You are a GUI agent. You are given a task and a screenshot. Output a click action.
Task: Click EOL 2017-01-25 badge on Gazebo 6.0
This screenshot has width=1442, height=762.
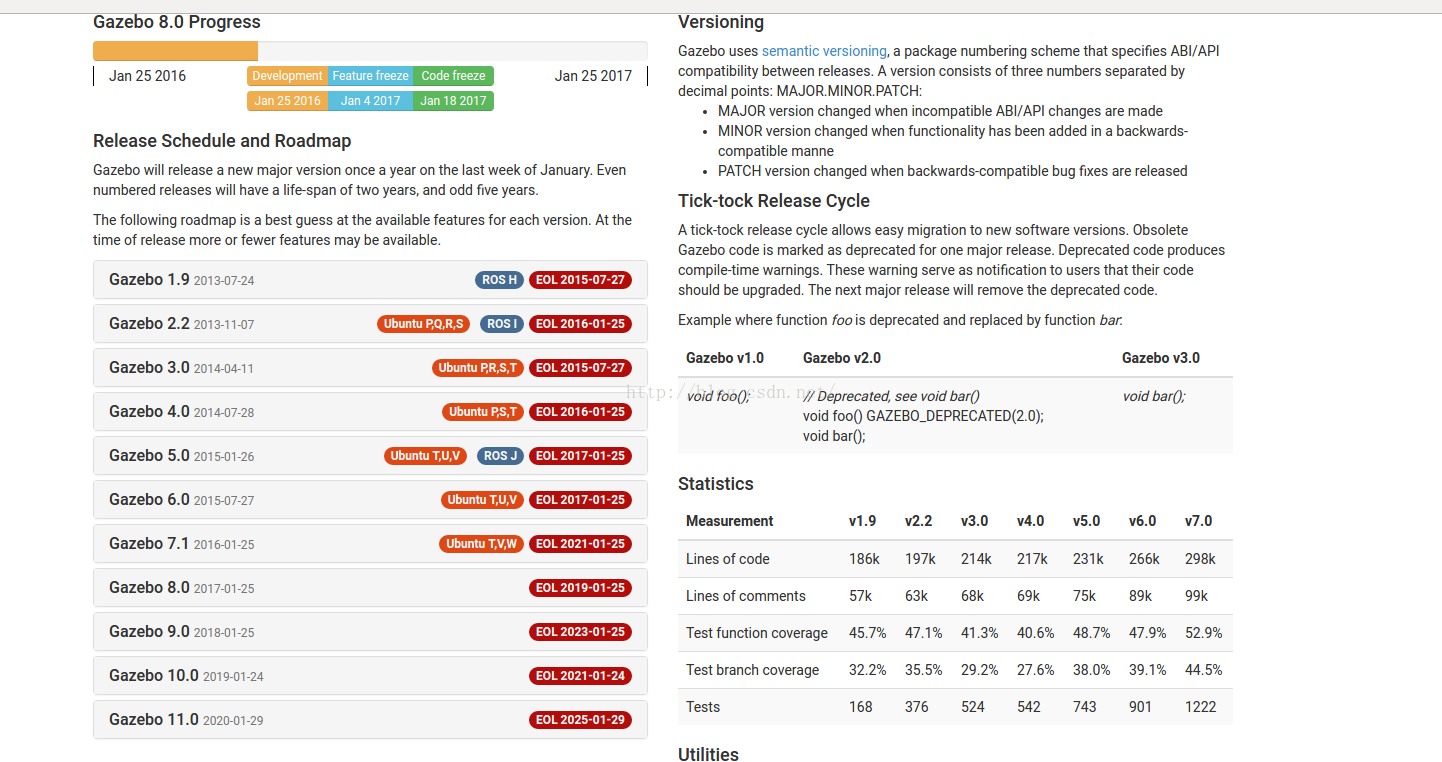coord(581,500)
